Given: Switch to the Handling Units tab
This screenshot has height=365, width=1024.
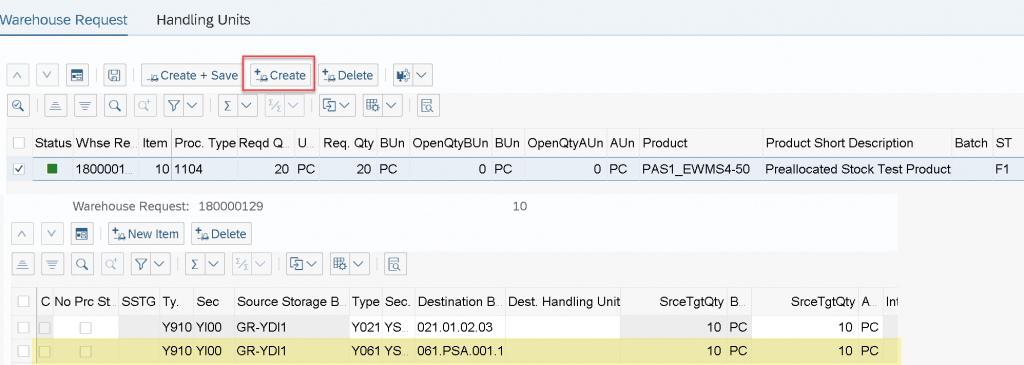Looking at the screenshot, I should tap(203, 20).
